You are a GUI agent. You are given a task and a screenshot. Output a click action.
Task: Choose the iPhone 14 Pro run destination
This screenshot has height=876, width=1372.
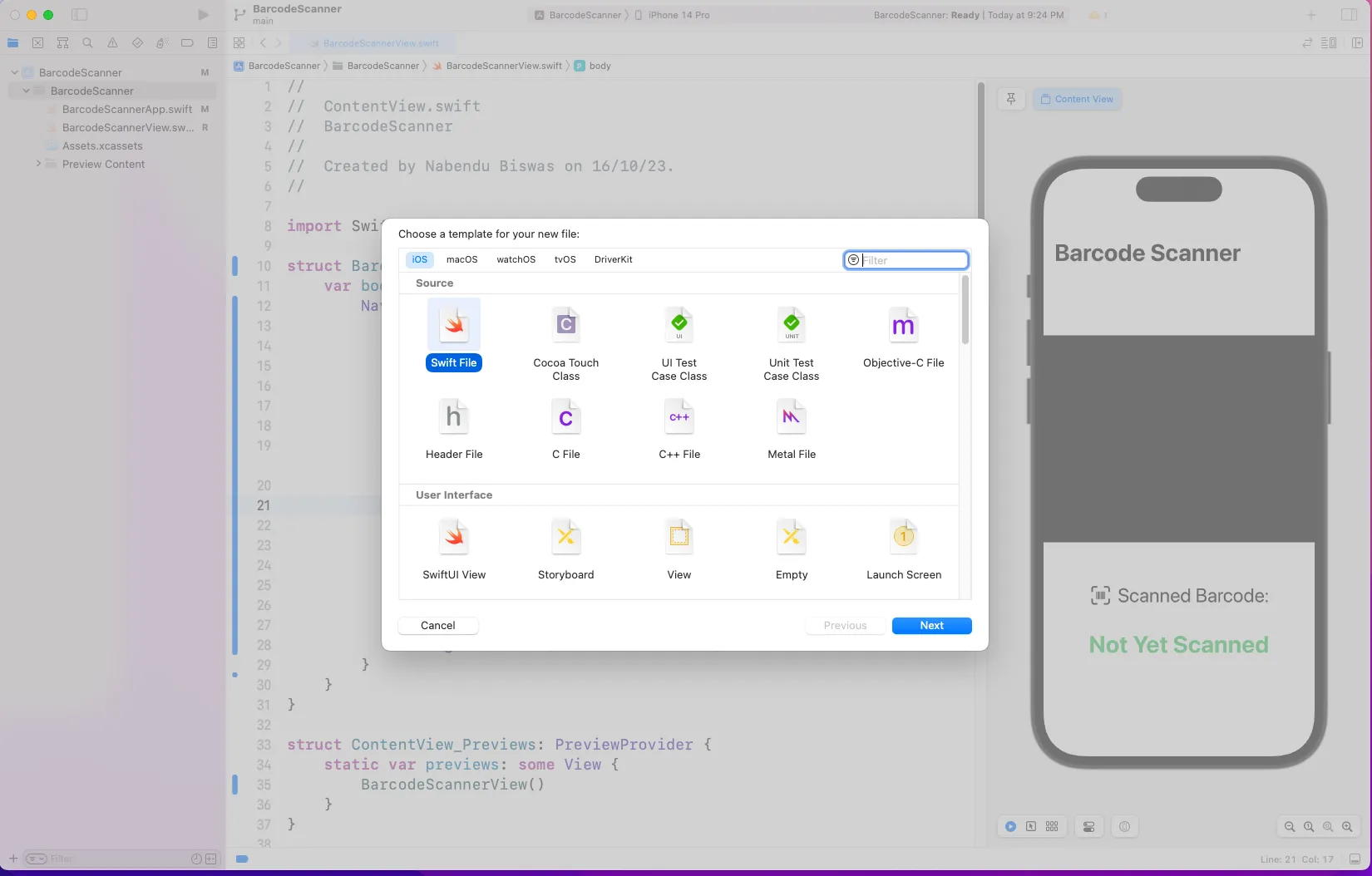pyautogui.click(x=673, y=15)
